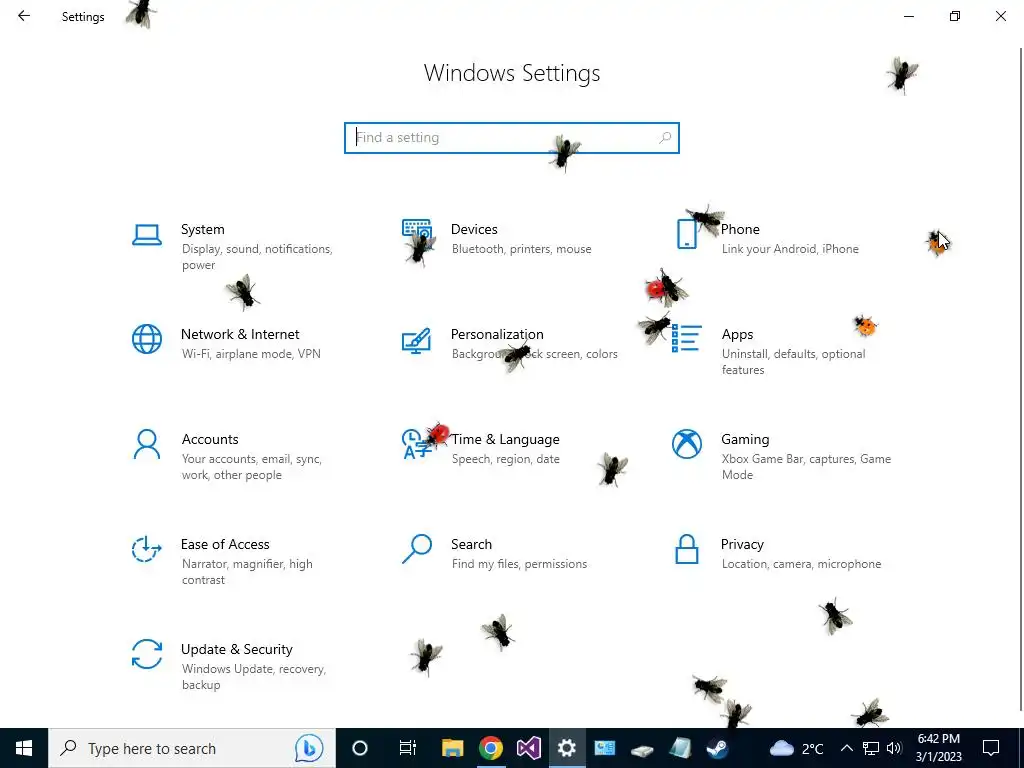
Task: Click the Accounts title text
Action: [210, 440]
